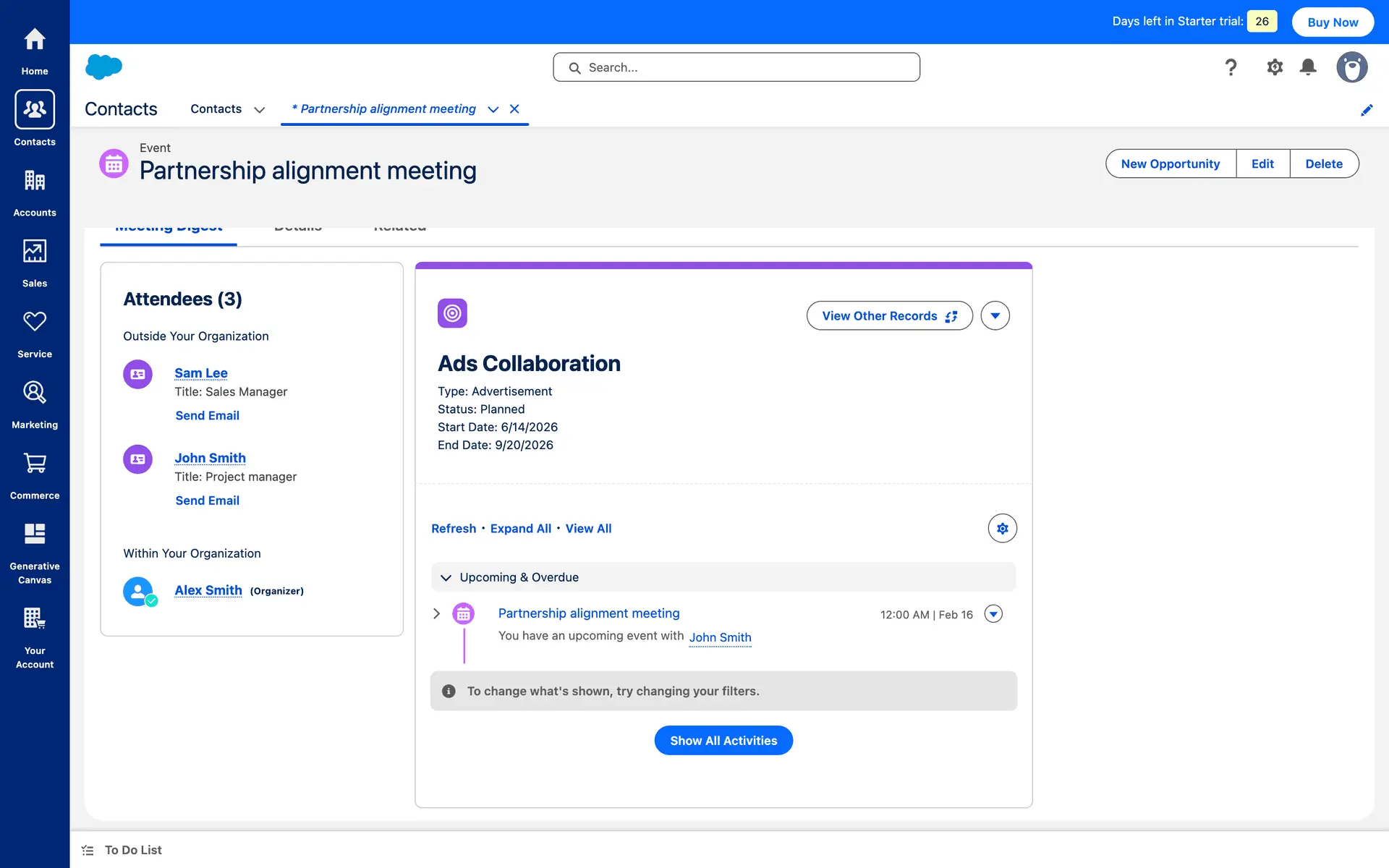Open the Setup gear icon

pos(1275,67)
